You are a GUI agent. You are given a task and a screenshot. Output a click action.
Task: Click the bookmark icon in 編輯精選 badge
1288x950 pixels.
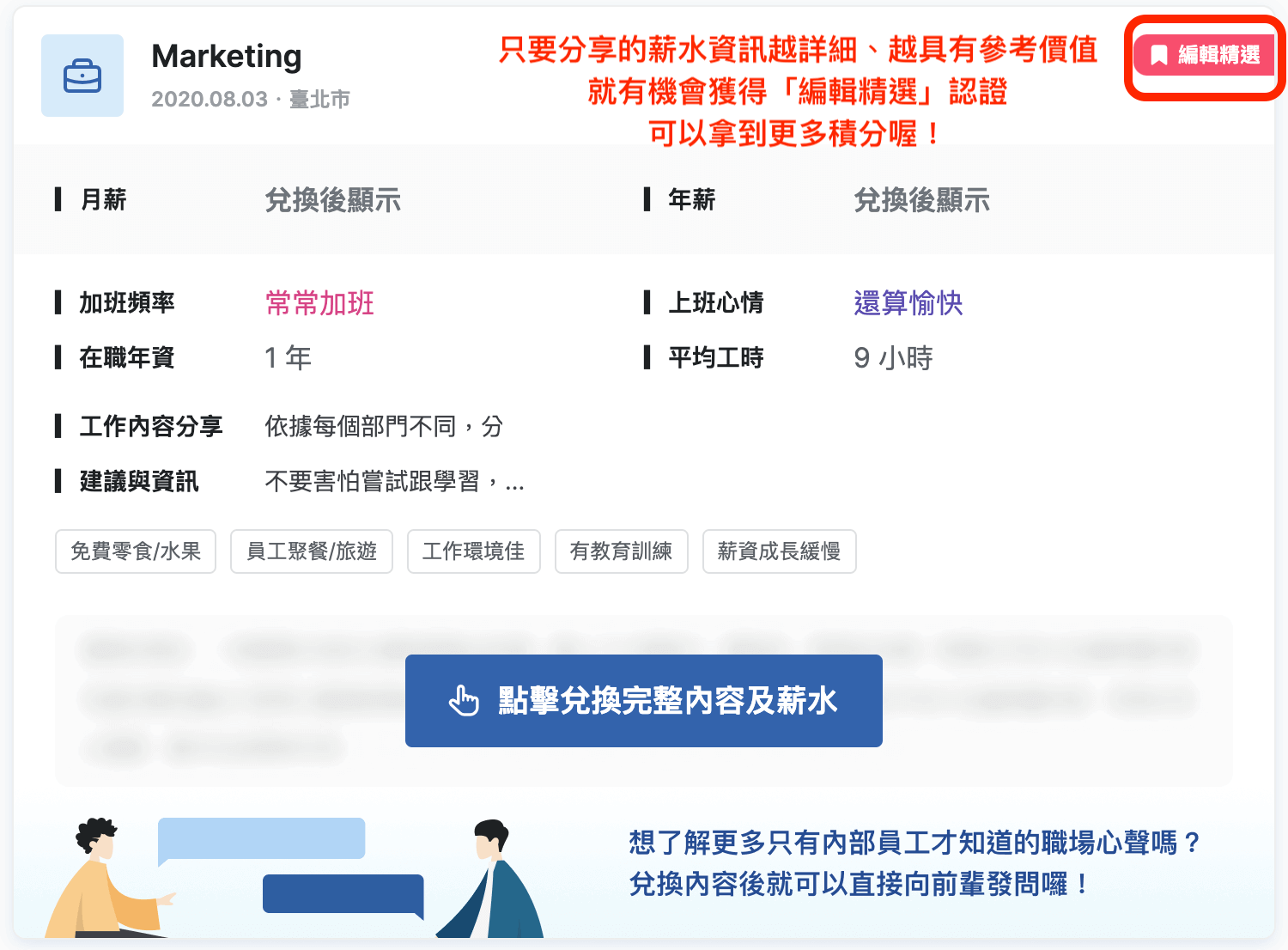1158,56
